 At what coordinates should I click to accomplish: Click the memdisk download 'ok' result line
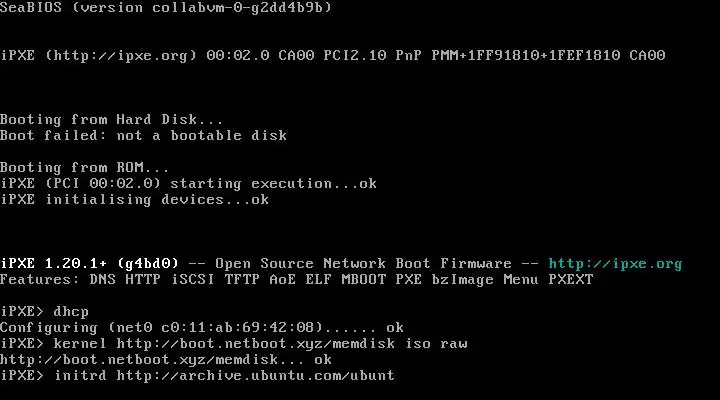166,360
